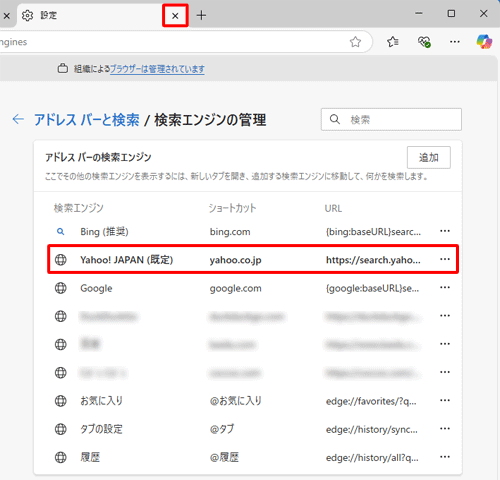Click the @お気に入り shortcut text
The image size is (500, 480).
[235, 401]
